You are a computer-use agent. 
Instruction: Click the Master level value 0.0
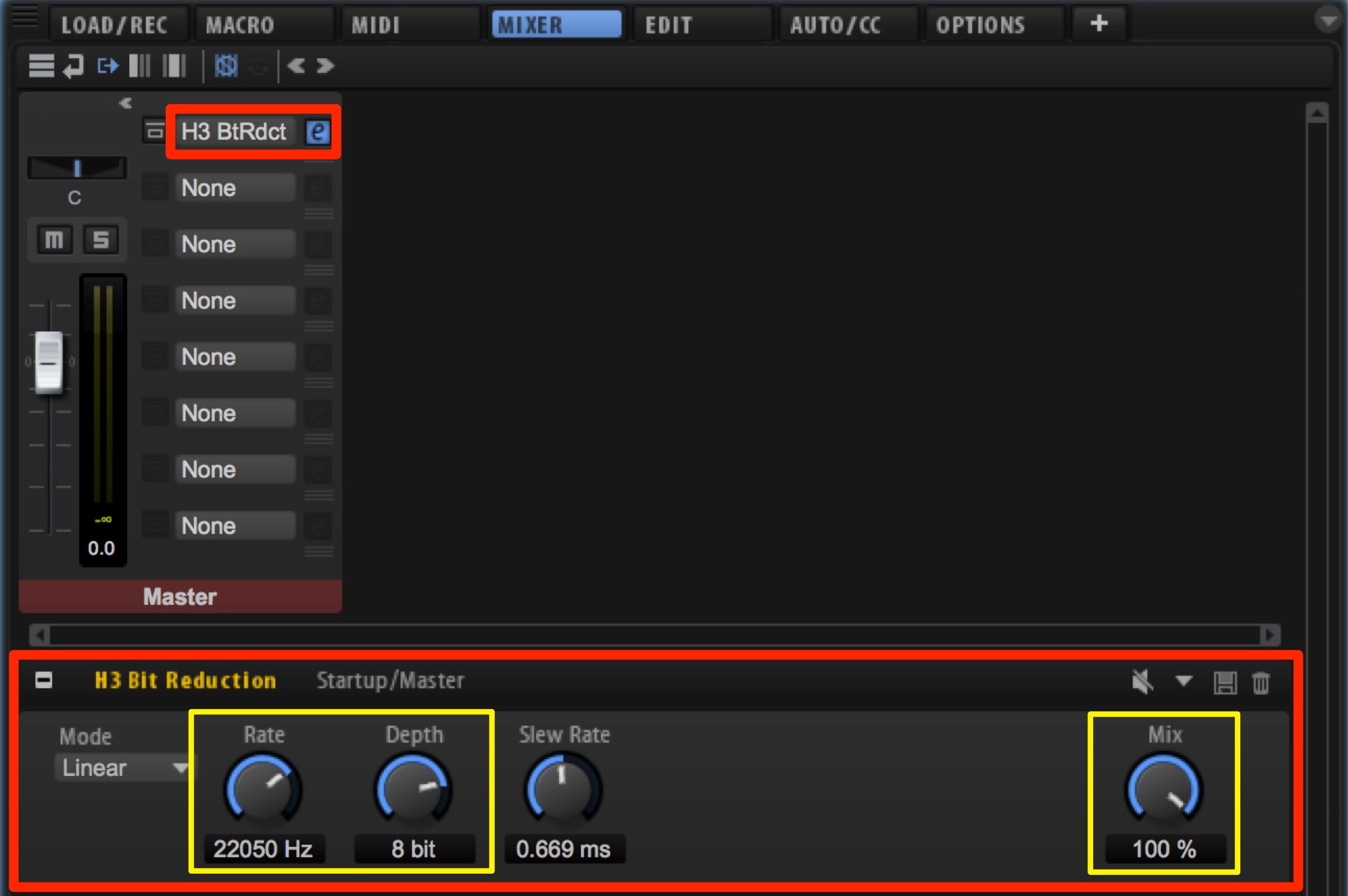101,548
